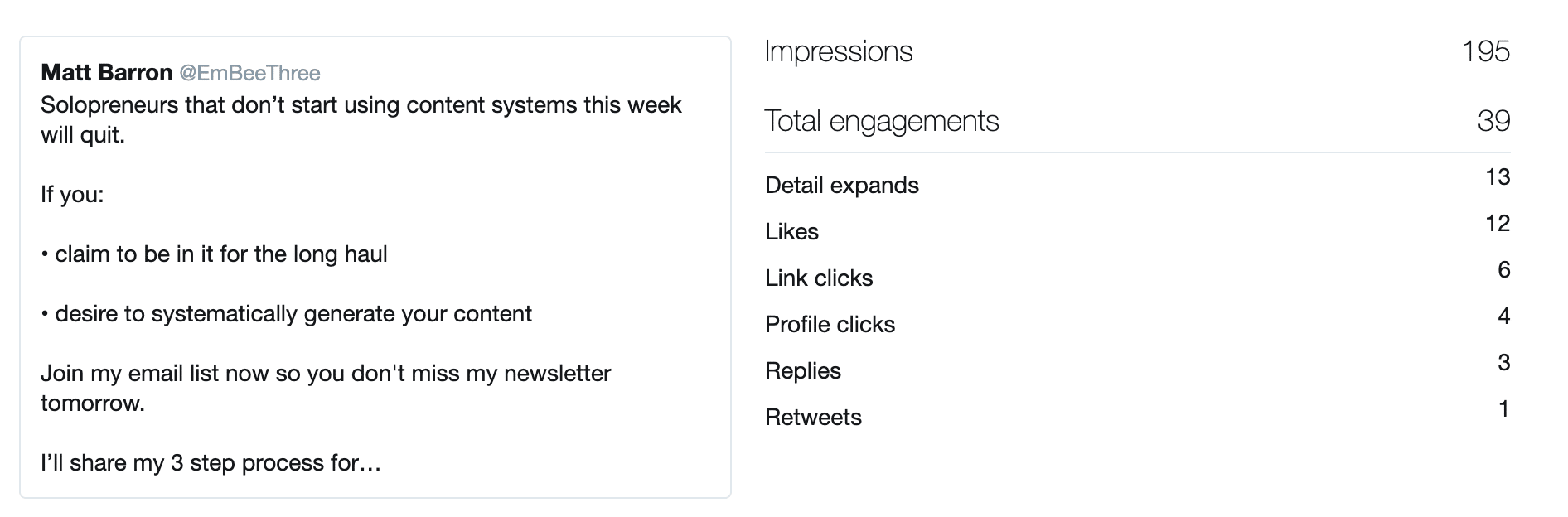
Task: Select the 3 replies count
Action: (1503, 362)
